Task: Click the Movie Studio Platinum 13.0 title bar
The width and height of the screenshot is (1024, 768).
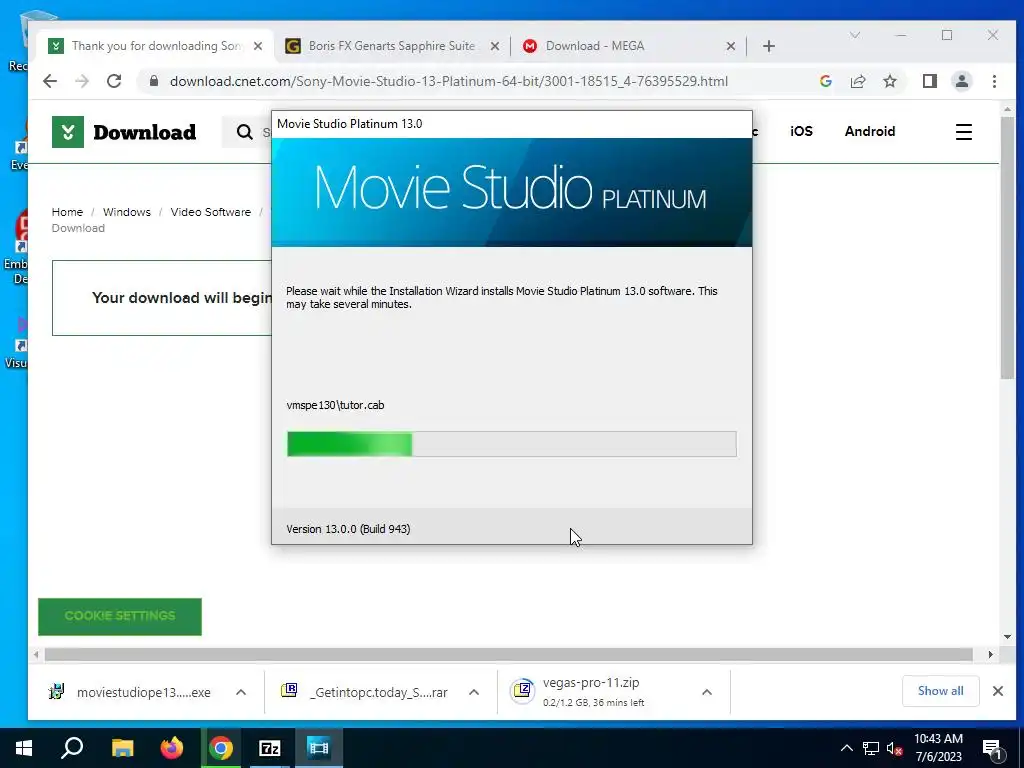Action: click(x=511, y=124)
